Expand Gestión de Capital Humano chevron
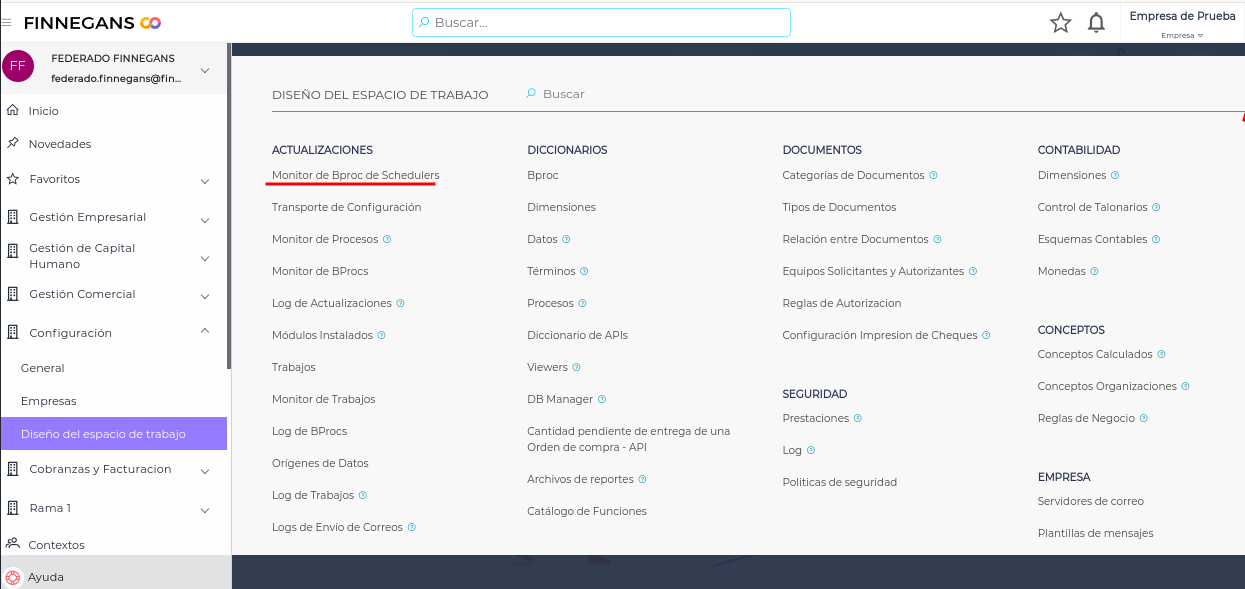Viewport: 1245px width, 589px height. tap(205, 258)
